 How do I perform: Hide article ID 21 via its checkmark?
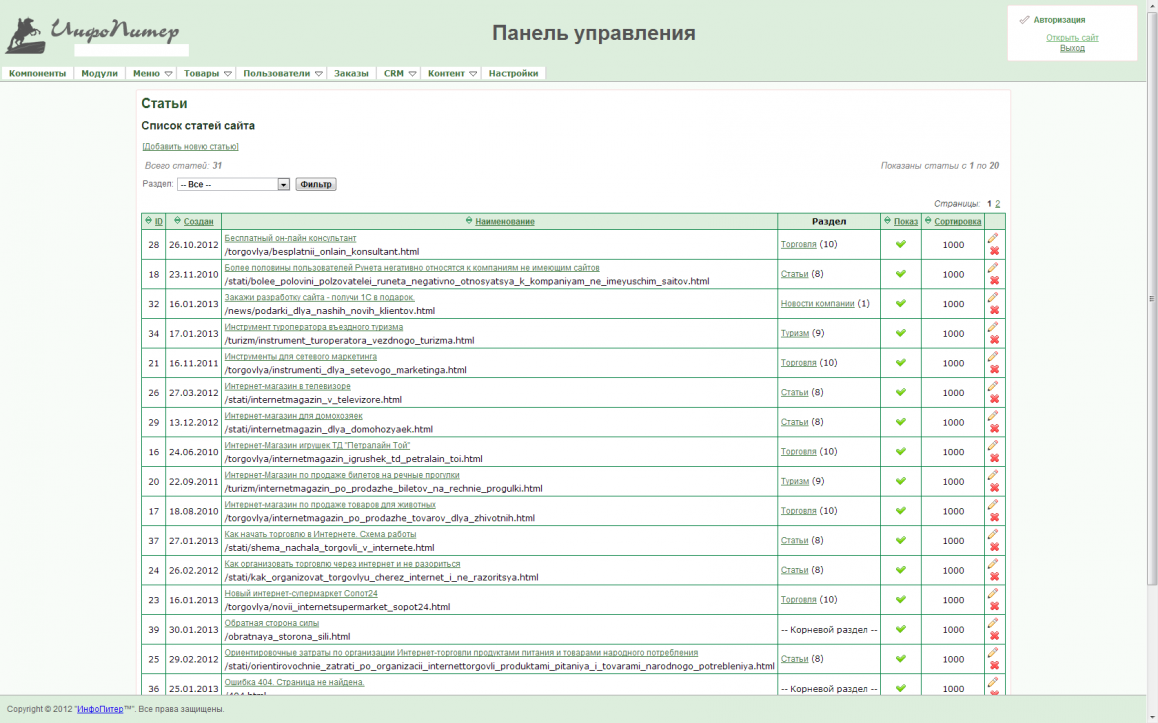pyautogui.click(x=900, y=362)
